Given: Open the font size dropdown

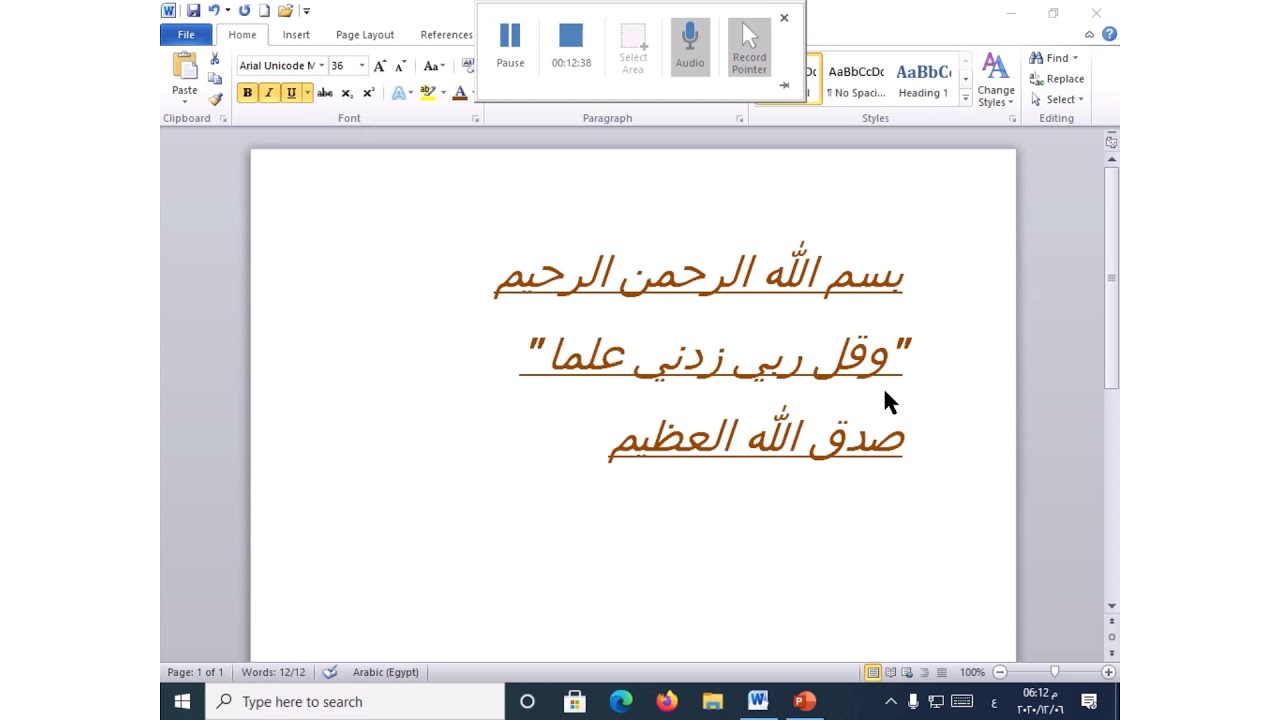Looking at the screenshot, I should [362, 66].
